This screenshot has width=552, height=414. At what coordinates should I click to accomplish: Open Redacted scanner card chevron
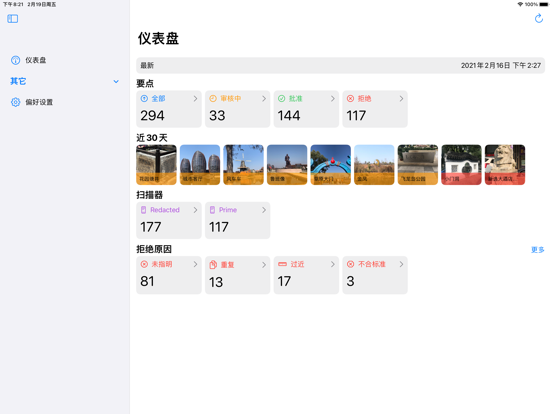[195, 210]
